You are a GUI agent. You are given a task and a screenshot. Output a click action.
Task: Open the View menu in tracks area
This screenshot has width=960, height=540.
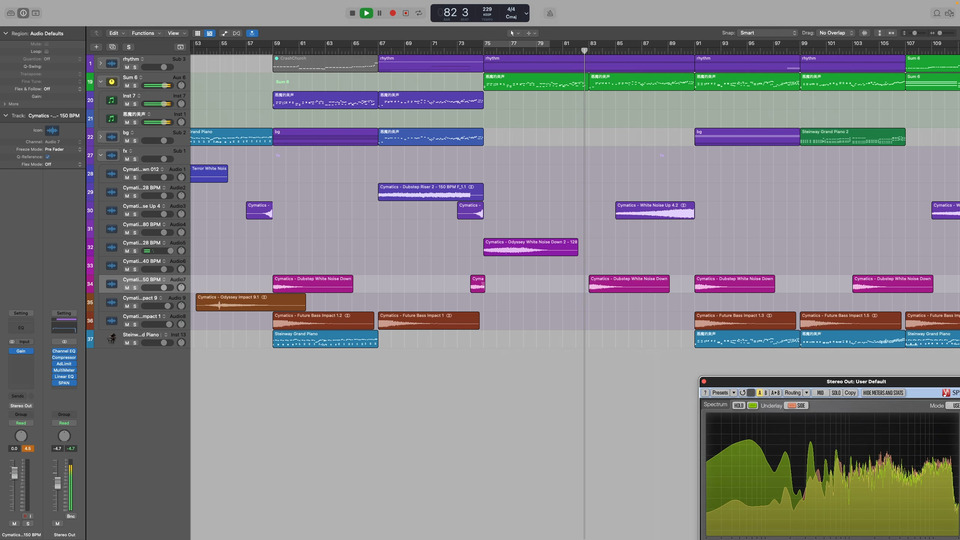[176, 33]
